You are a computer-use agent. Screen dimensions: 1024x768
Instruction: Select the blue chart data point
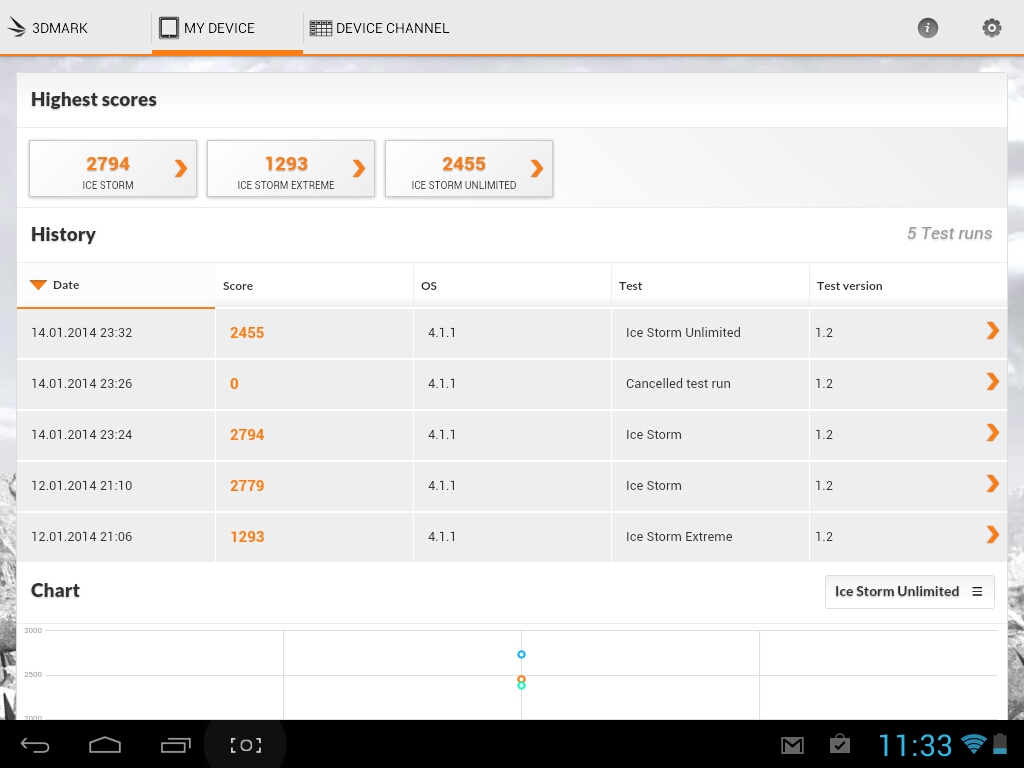(x=521, y=654)
